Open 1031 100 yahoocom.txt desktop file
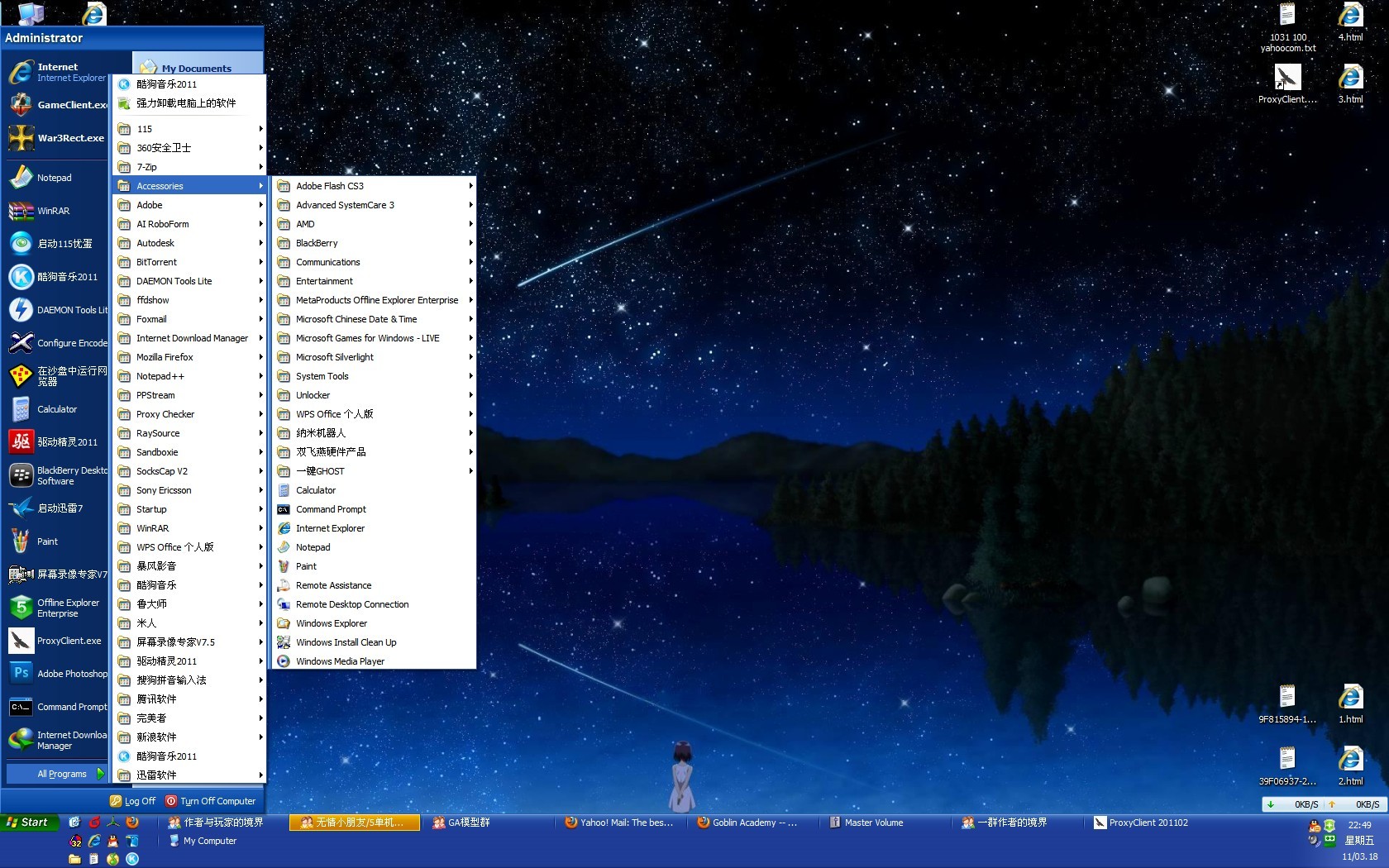Viewport: 1389px width, 868px height. [1287, 28]
